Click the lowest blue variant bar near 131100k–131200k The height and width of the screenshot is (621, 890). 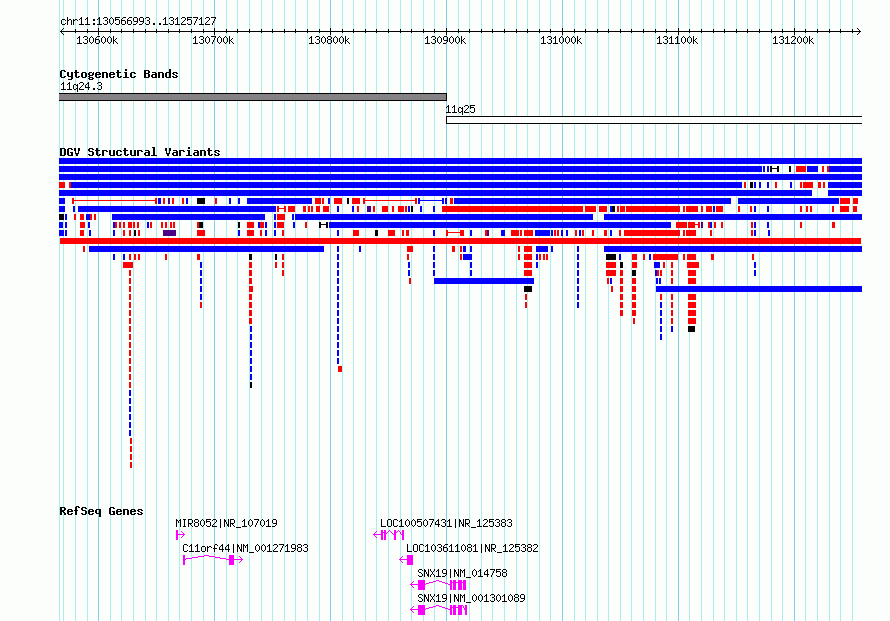(x=759, y=289)
